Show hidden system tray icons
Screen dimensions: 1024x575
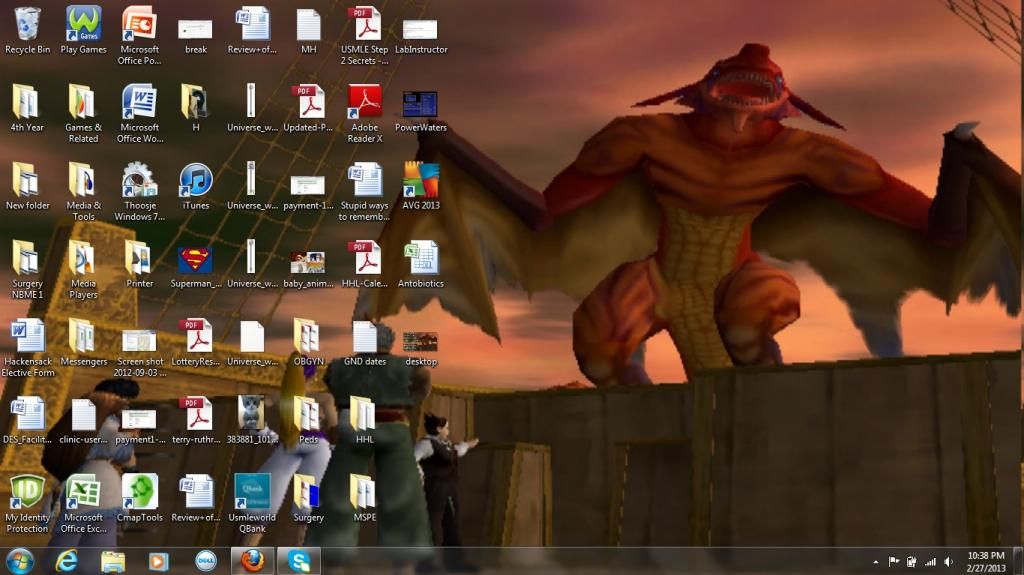click(x=875, y=562)
